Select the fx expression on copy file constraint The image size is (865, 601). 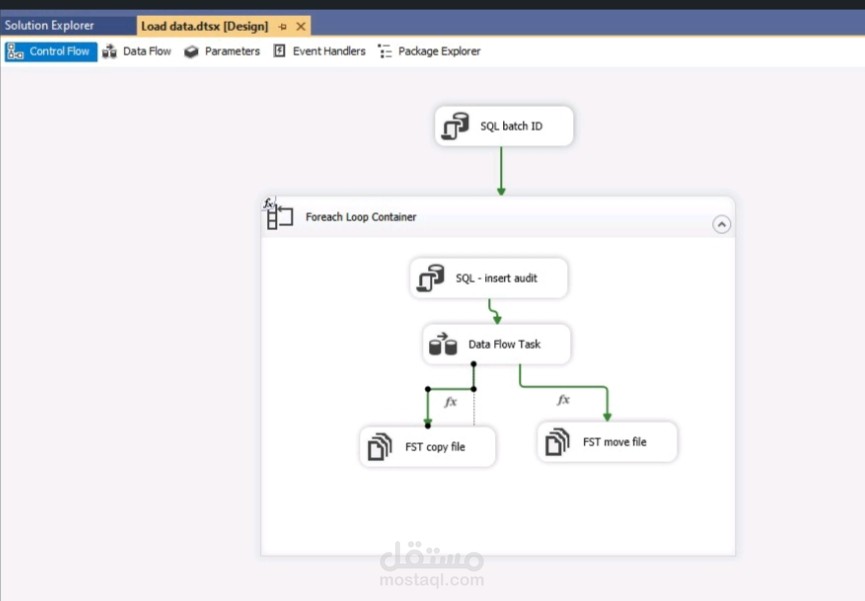(451, 402)
